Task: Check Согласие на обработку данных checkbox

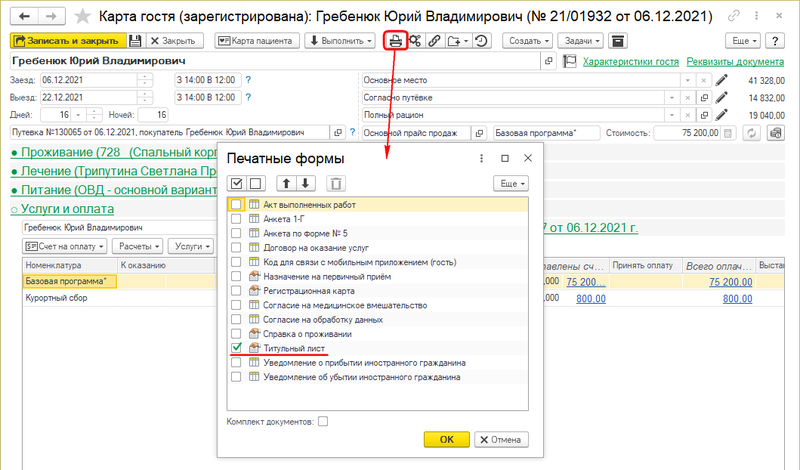Action: [x=236, y=319]
